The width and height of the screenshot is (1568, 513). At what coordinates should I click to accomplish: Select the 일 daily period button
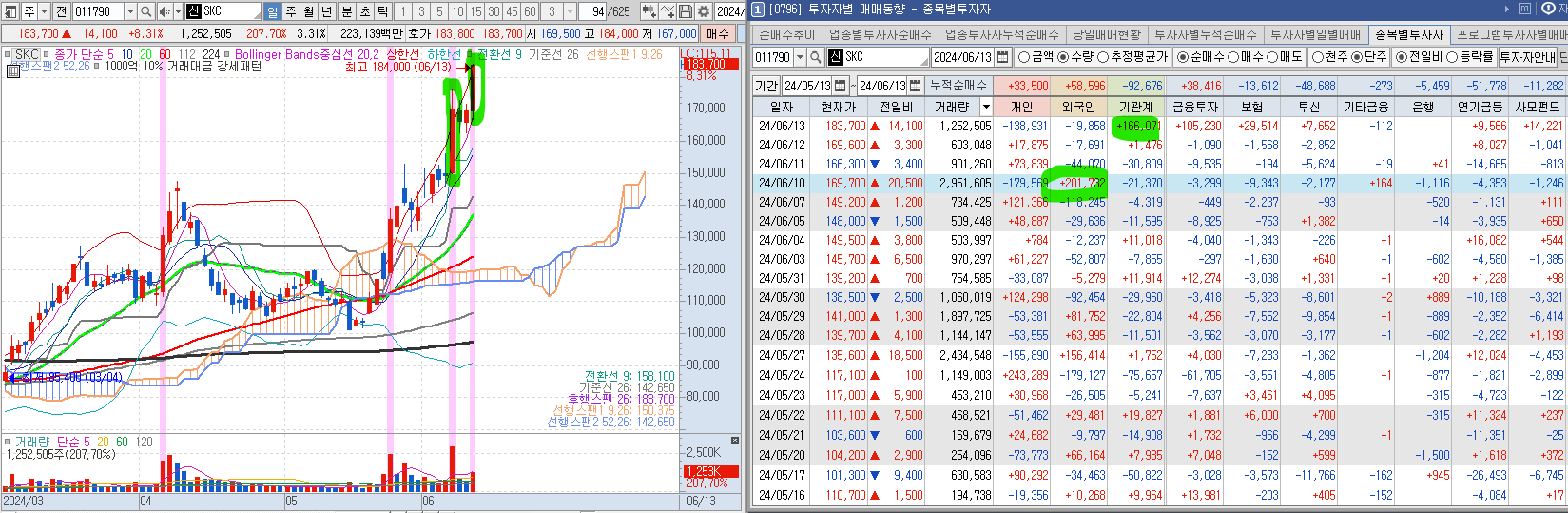point(272,11)
